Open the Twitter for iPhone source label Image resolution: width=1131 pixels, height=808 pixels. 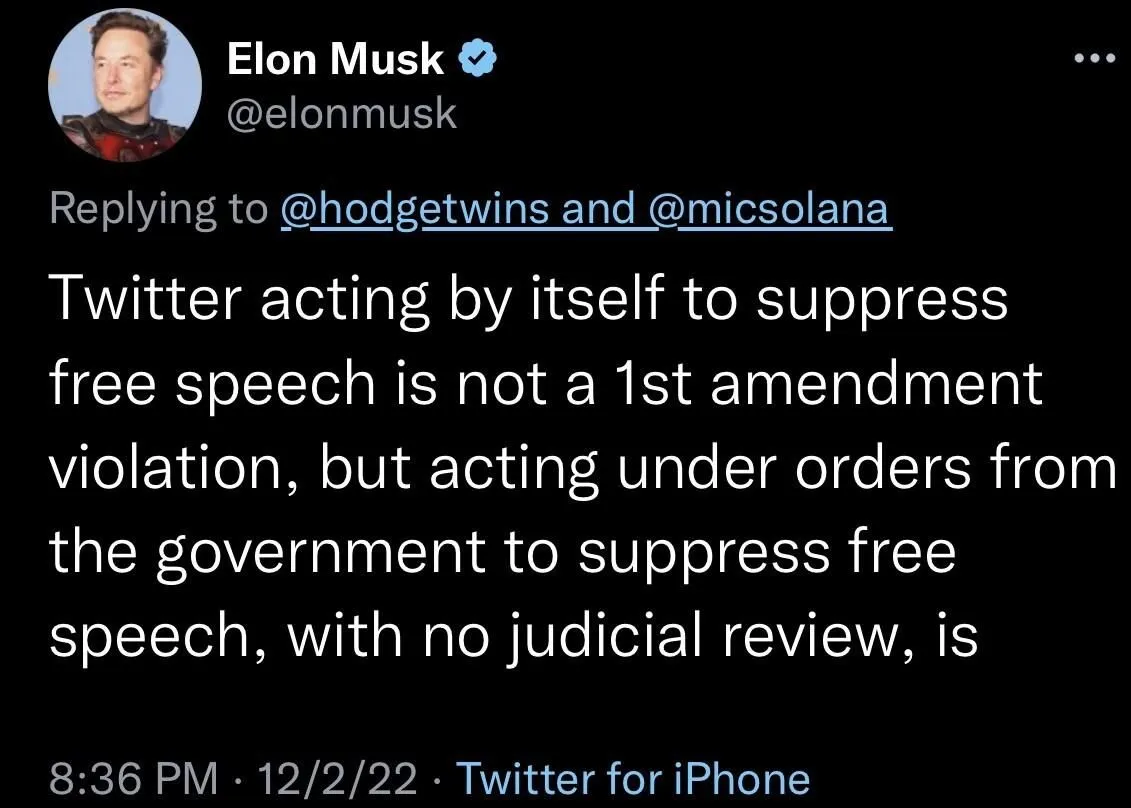pos(632,778)
